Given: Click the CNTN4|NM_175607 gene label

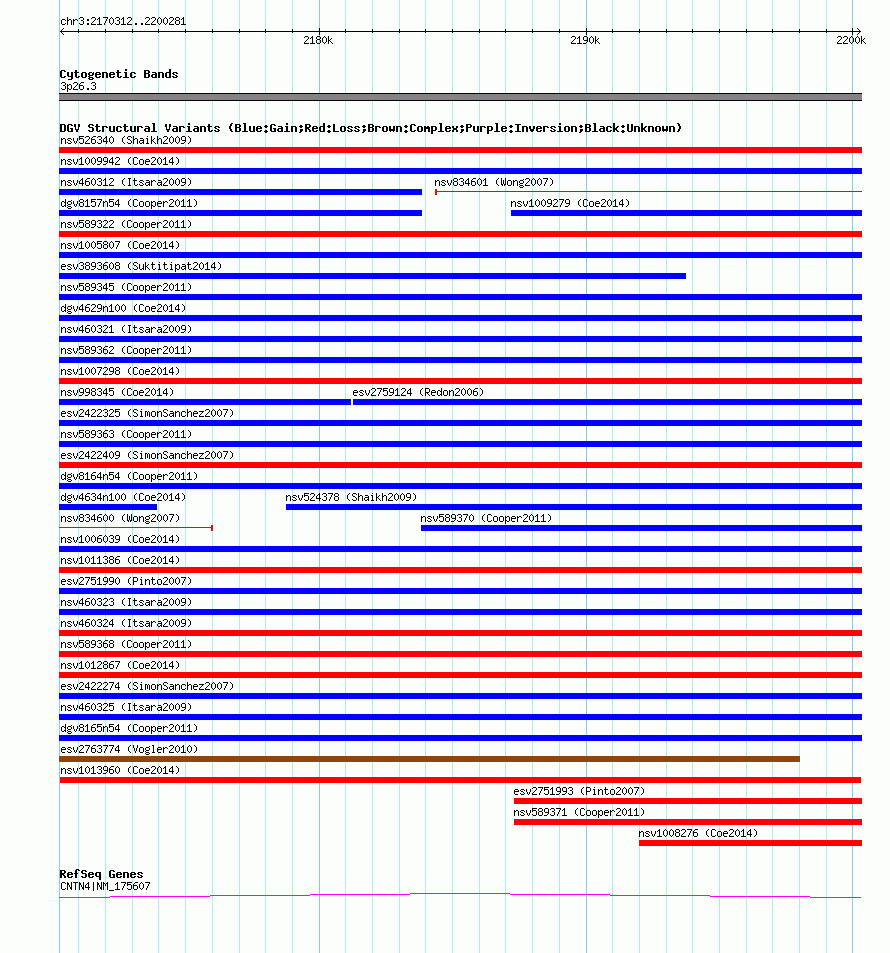Looking at the screenshot, I should (105, 887).
